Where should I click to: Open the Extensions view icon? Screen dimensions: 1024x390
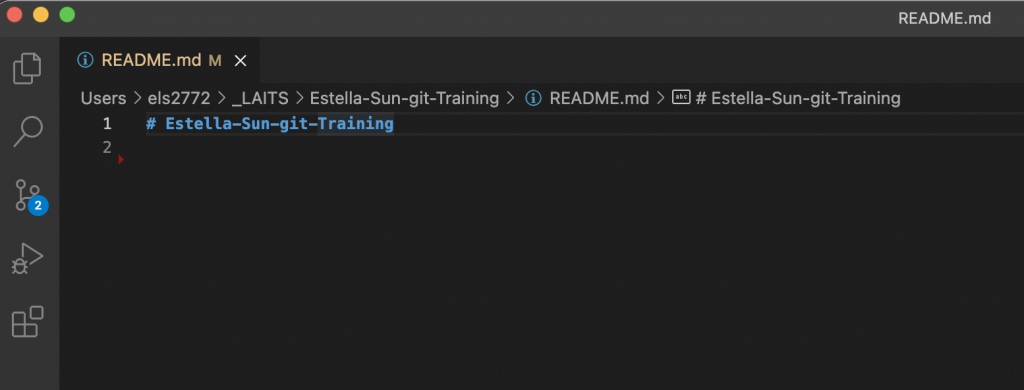click(27, 321)
